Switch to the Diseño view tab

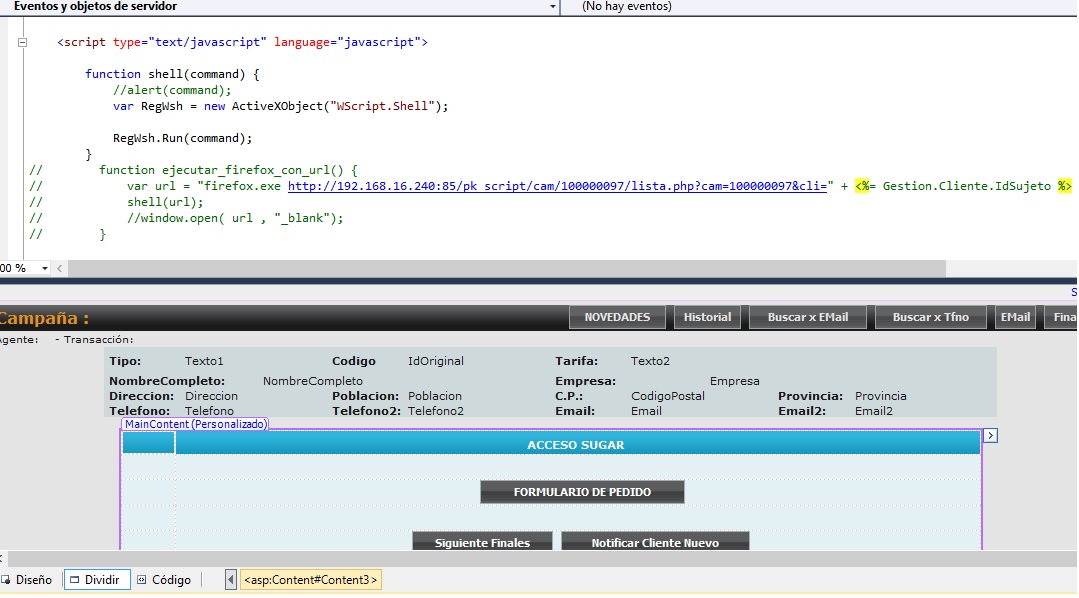pos(27,580)
